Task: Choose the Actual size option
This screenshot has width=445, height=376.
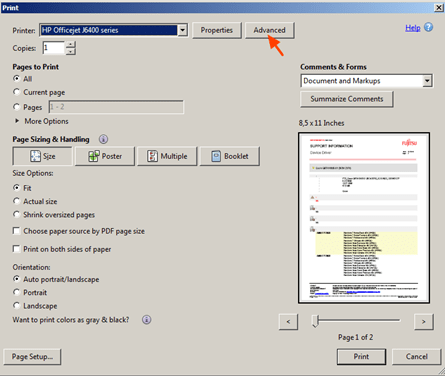Action: click(x=16, y=201)
